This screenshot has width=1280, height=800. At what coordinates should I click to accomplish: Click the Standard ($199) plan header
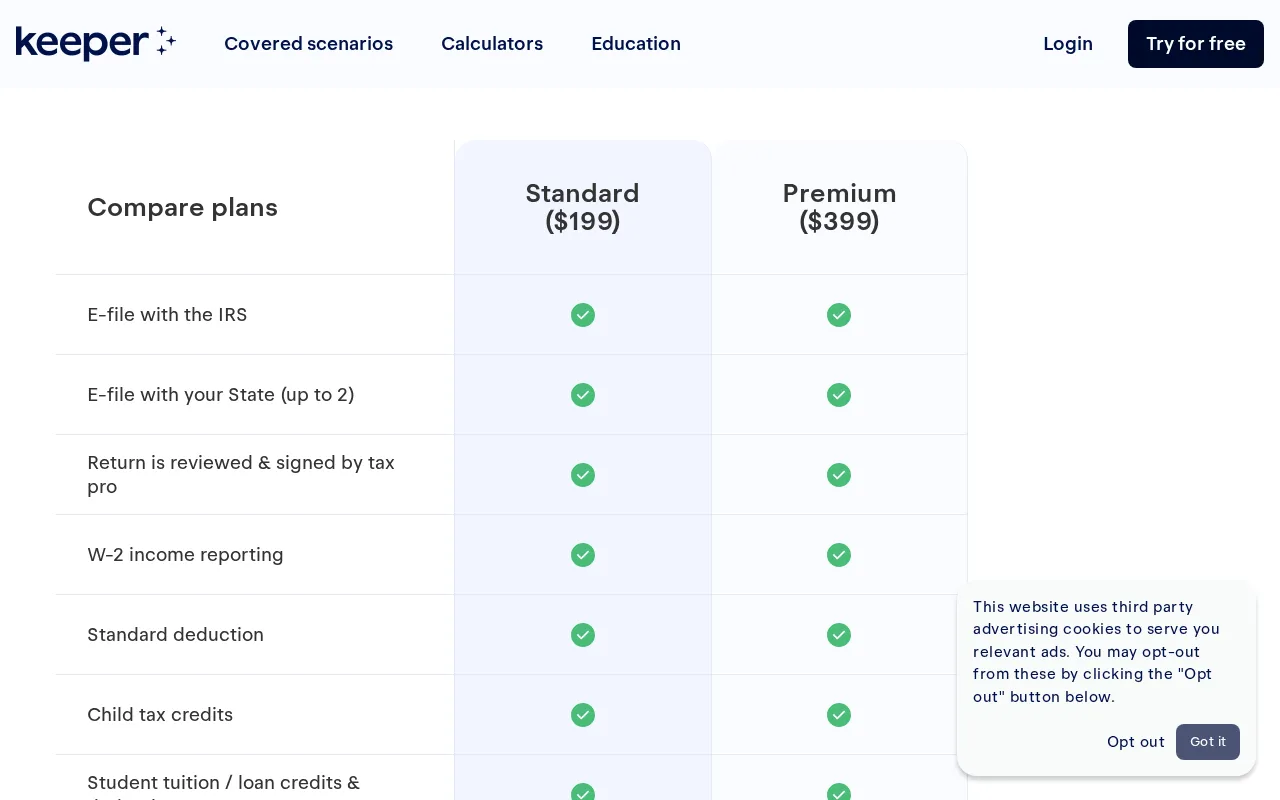pyautogui.click(x=583, y=207)
